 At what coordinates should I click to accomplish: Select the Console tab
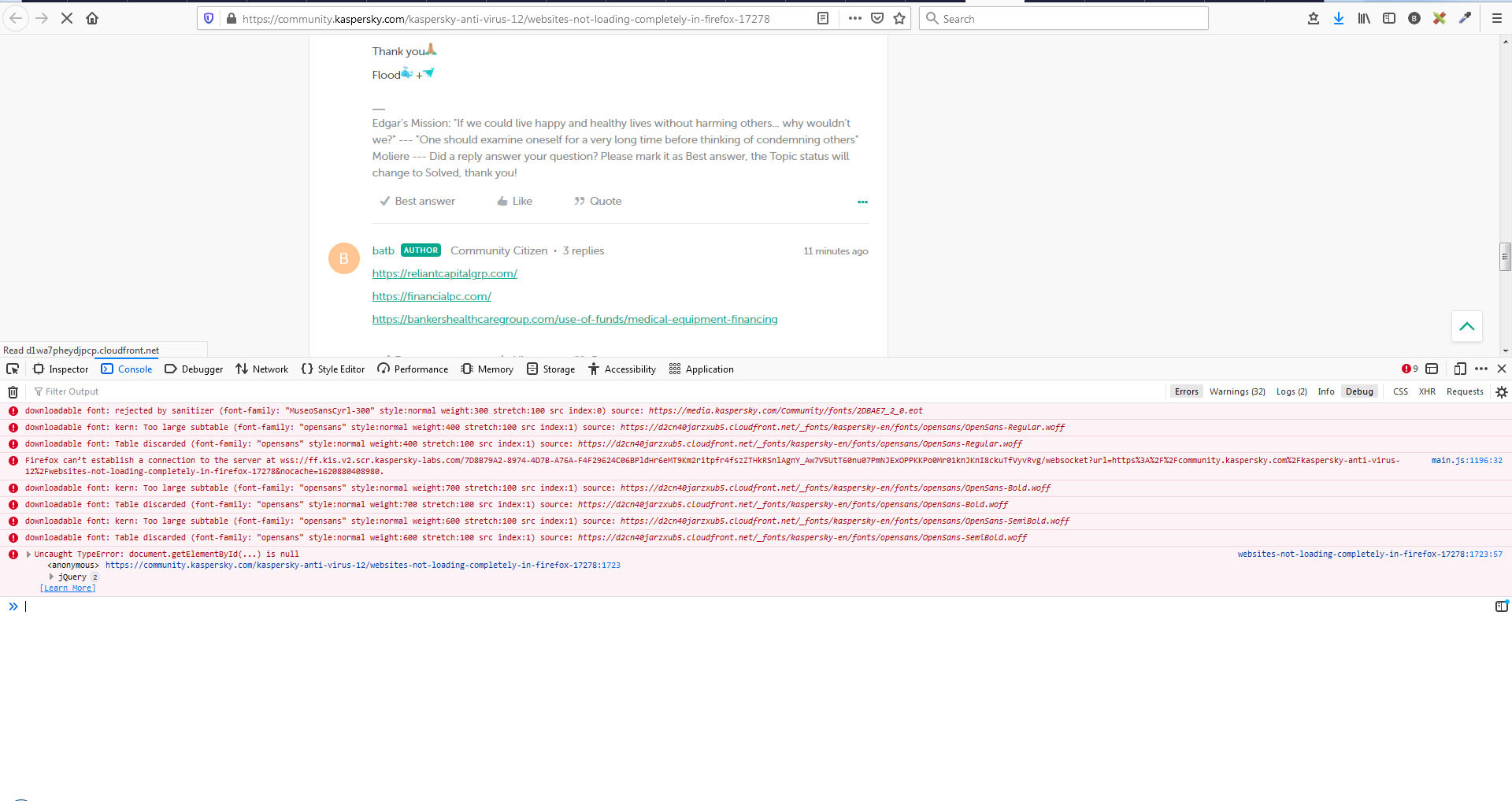(x=127, y=369)
